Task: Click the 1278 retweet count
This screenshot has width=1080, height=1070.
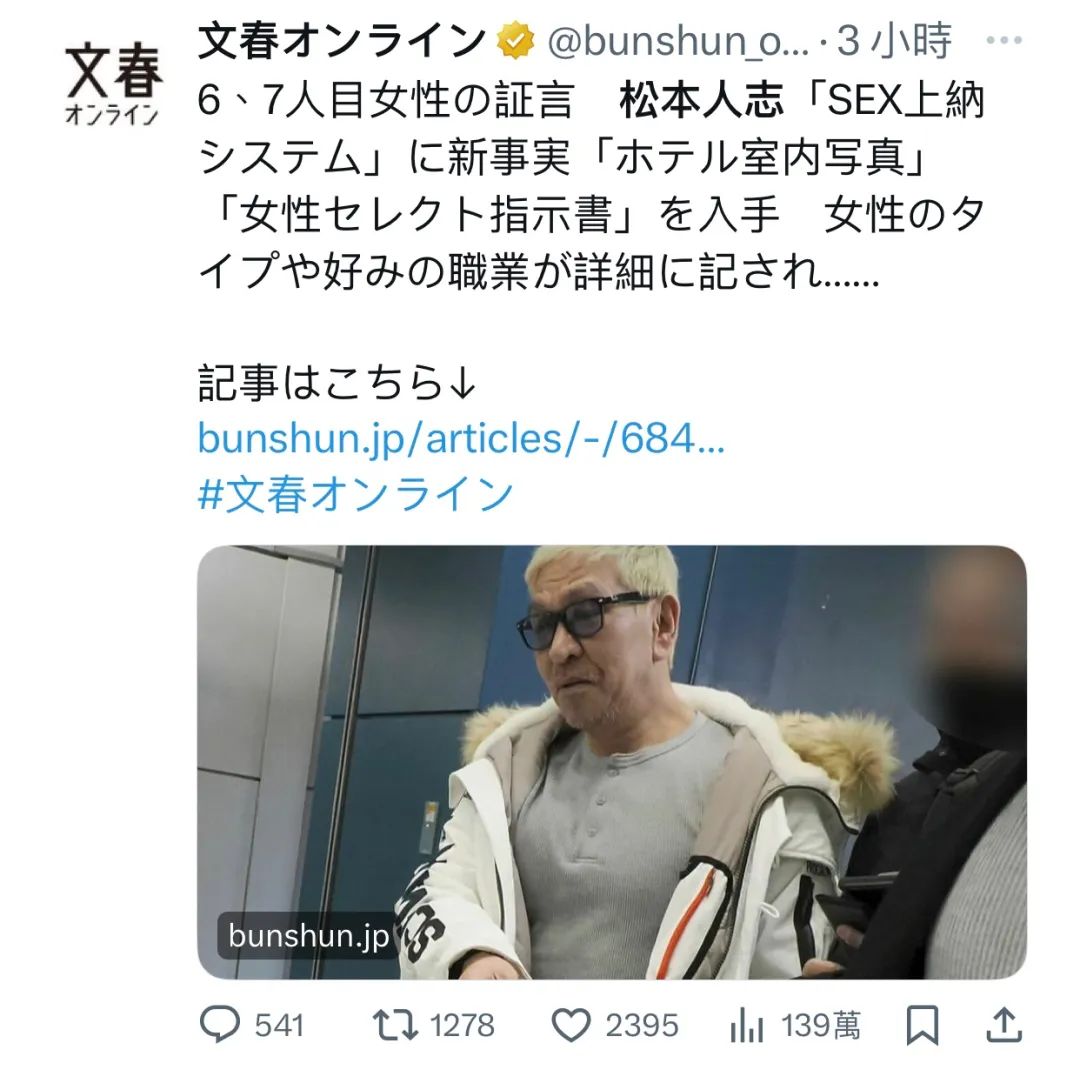Action: pos(462,1025)
